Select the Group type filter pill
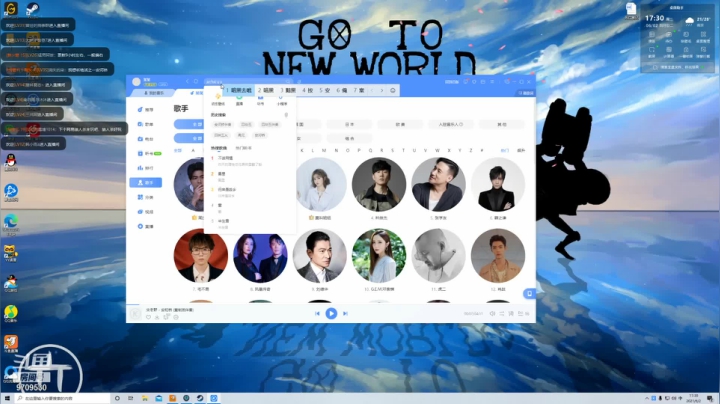Image resolution: width=720 pixels, height=404 pixels. [x=349, y=138]
